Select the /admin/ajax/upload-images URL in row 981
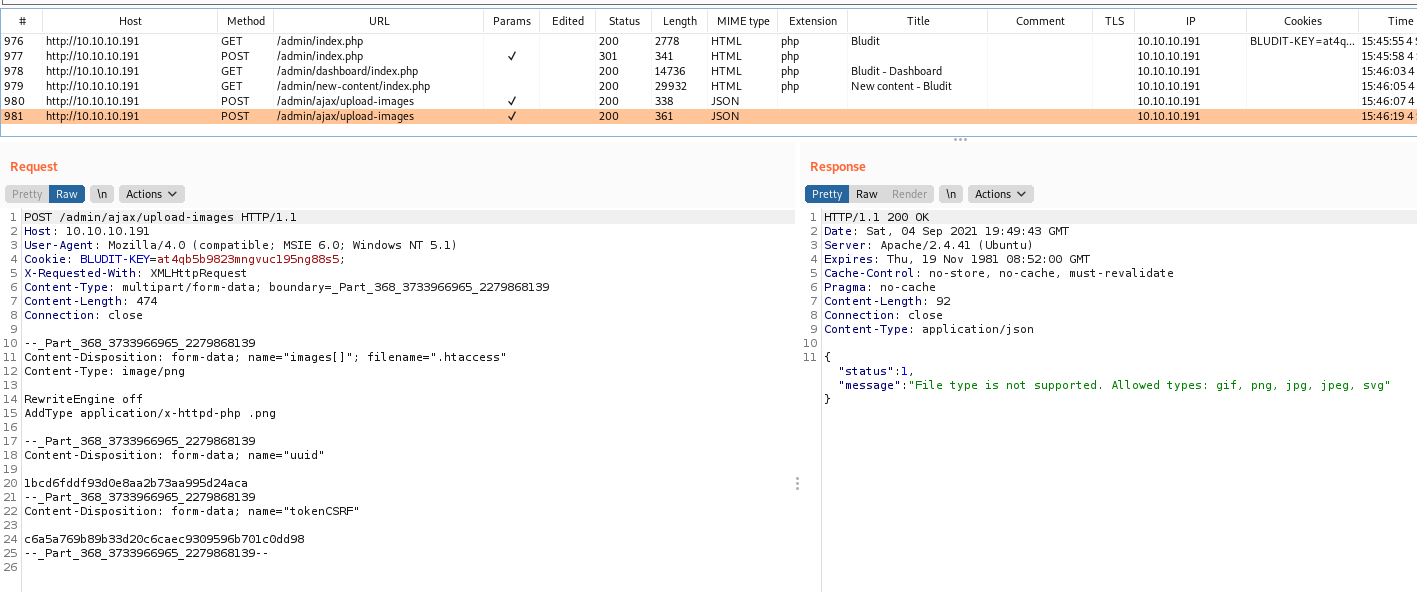The width and height of the screenshot is (1417, 592). 345,116
